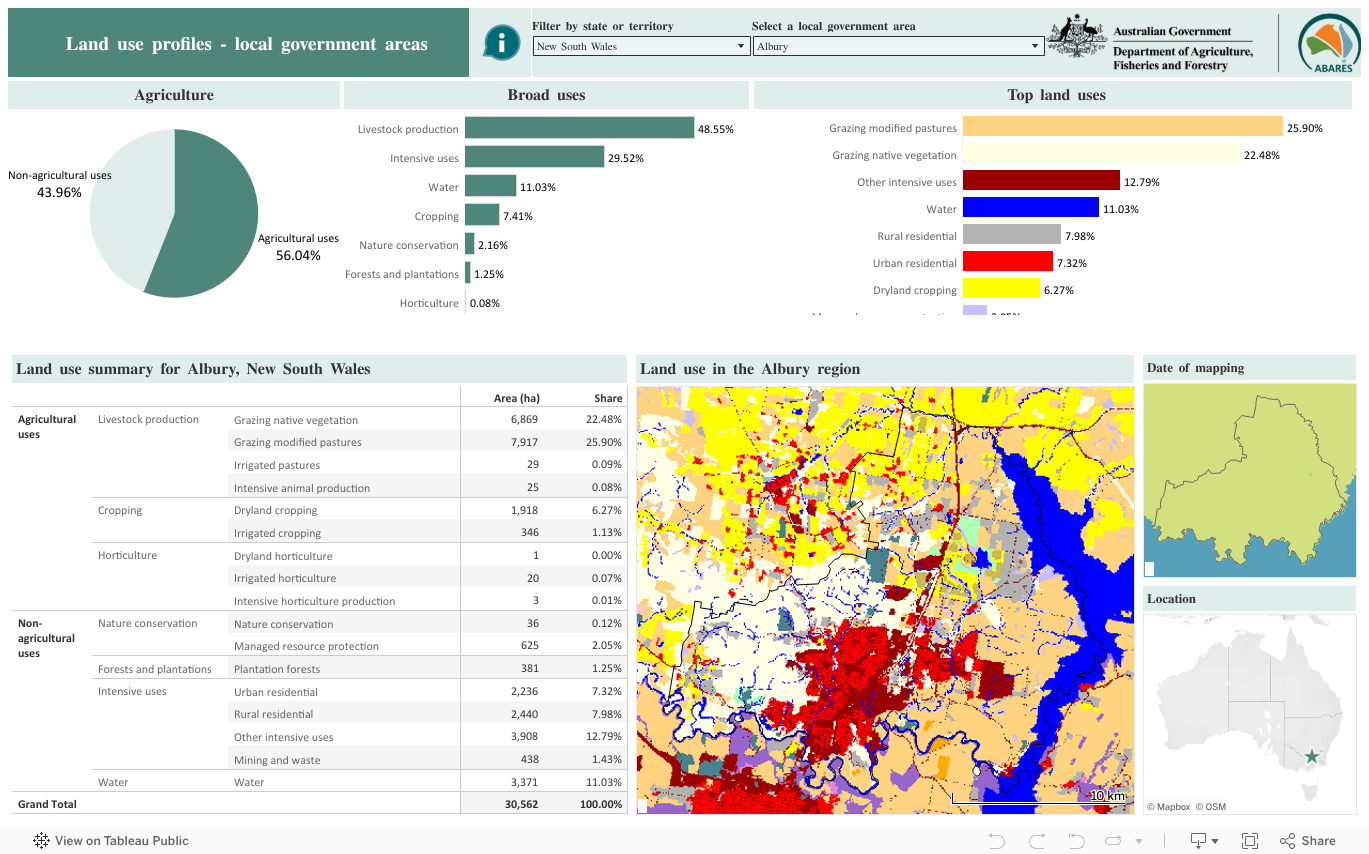This screenshot has height=854, width=1369.
Task: Enter full screen mode
Action: point(1250,841)
